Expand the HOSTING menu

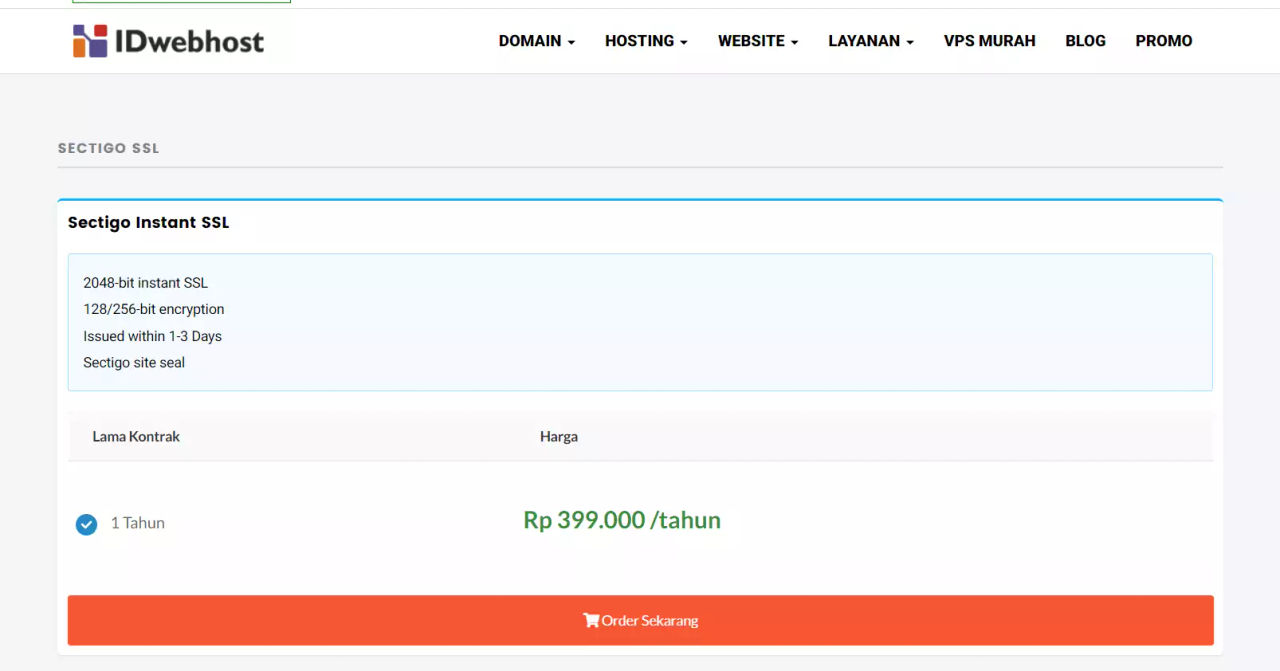(x=646, y=41)
